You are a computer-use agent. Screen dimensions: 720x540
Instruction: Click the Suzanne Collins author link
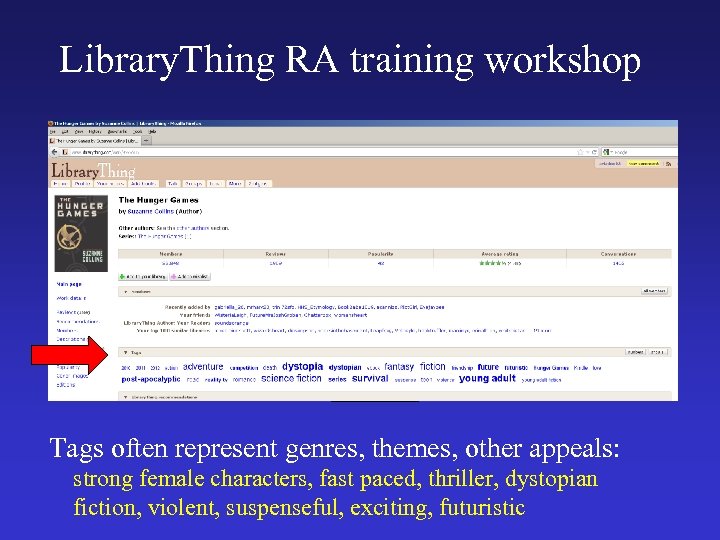click(151, 211)
